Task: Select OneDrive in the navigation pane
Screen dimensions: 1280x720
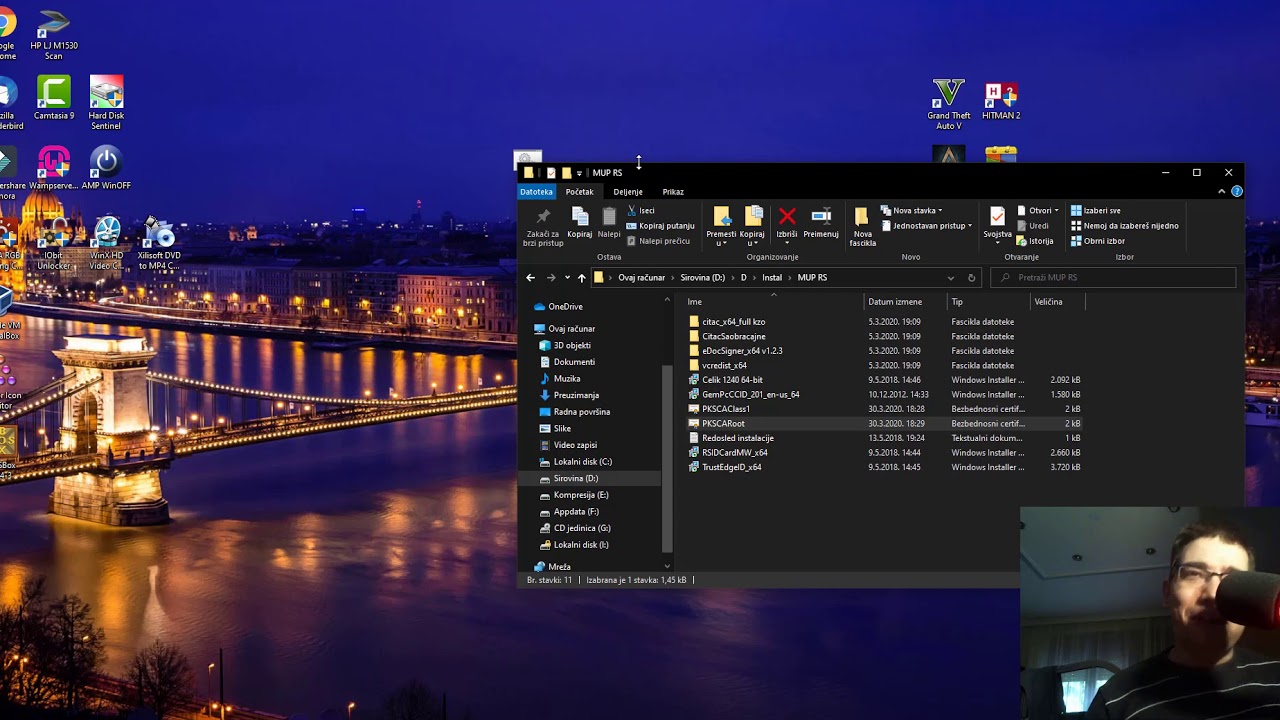Action: coord(565,307)
